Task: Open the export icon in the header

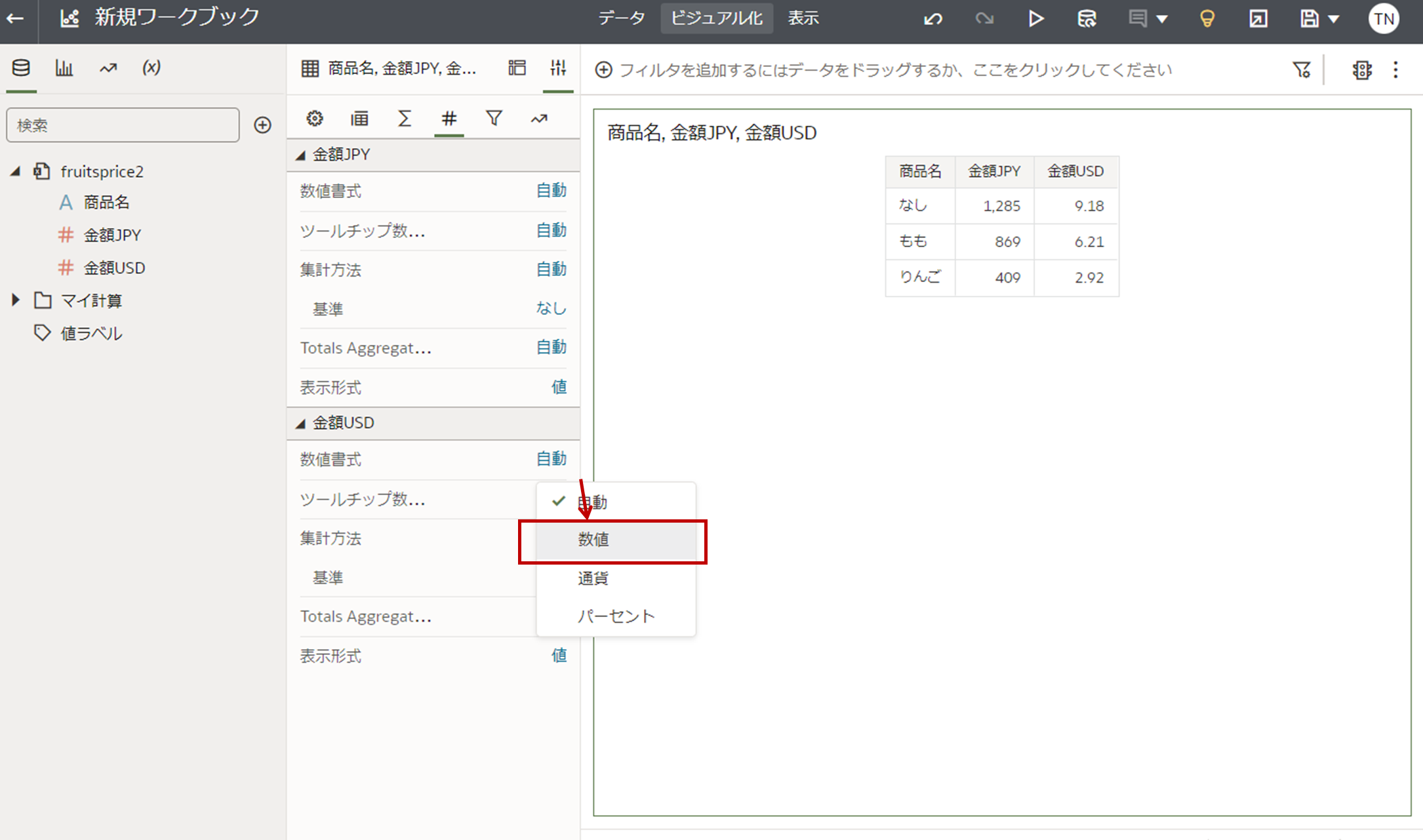Action: tap(1258, 18)
